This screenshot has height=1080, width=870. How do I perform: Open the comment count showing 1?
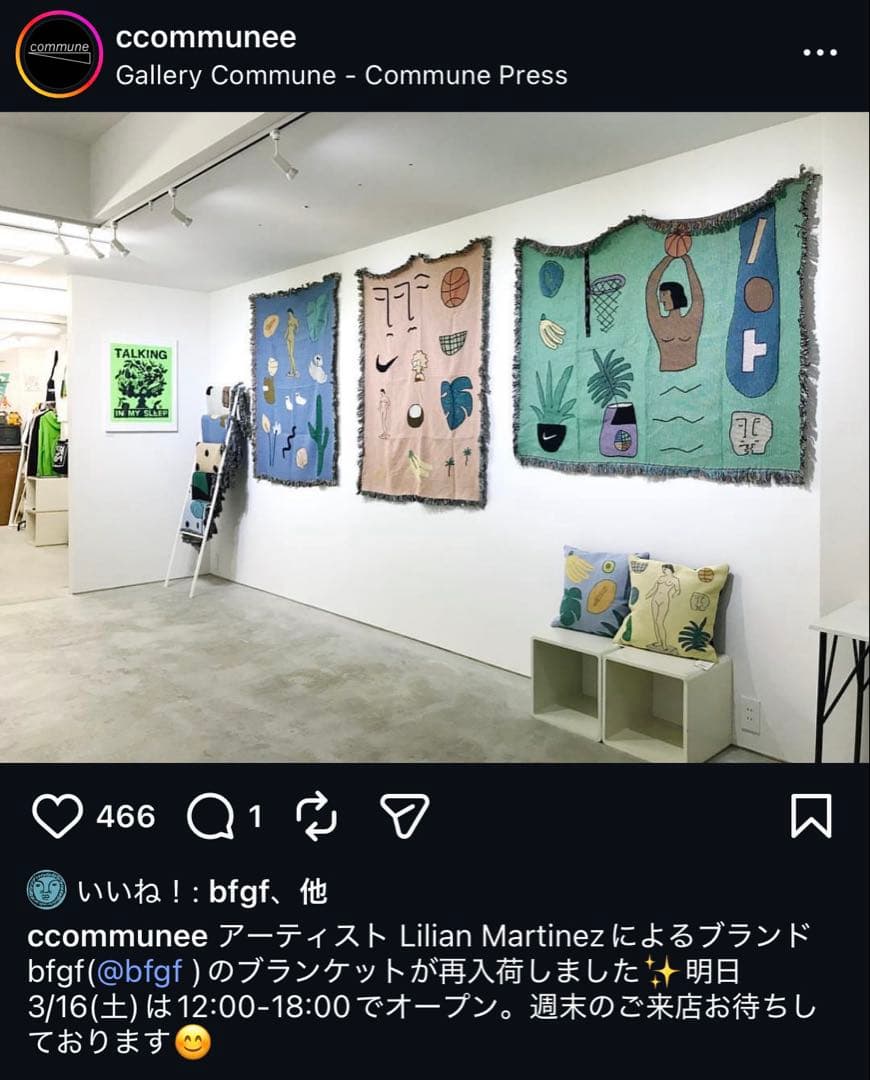click(256, 817)
